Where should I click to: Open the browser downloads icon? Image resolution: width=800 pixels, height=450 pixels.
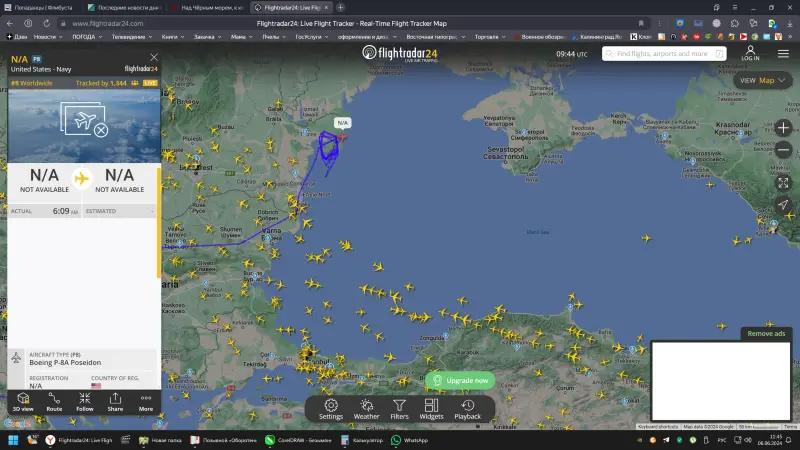[x=790, y=23]
